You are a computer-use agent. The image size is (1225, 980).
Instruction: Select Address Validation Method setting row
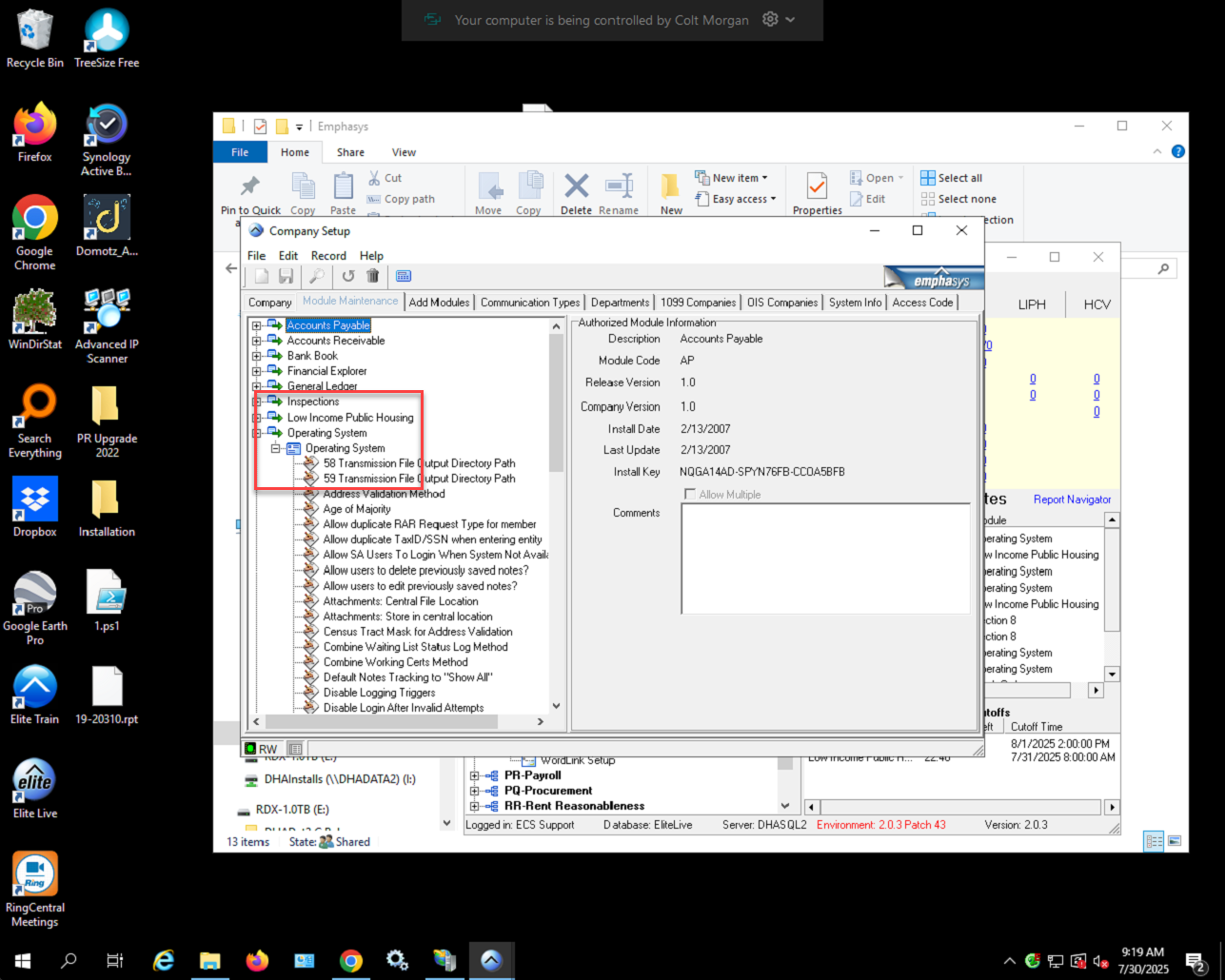click(384, 494)
